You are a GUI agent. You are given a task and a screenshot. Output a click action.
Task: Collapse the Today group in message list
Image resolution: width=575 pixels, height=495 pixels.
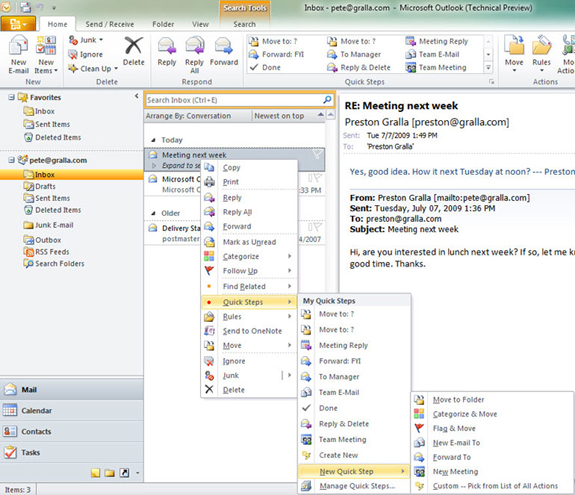(x=154, y=140)
